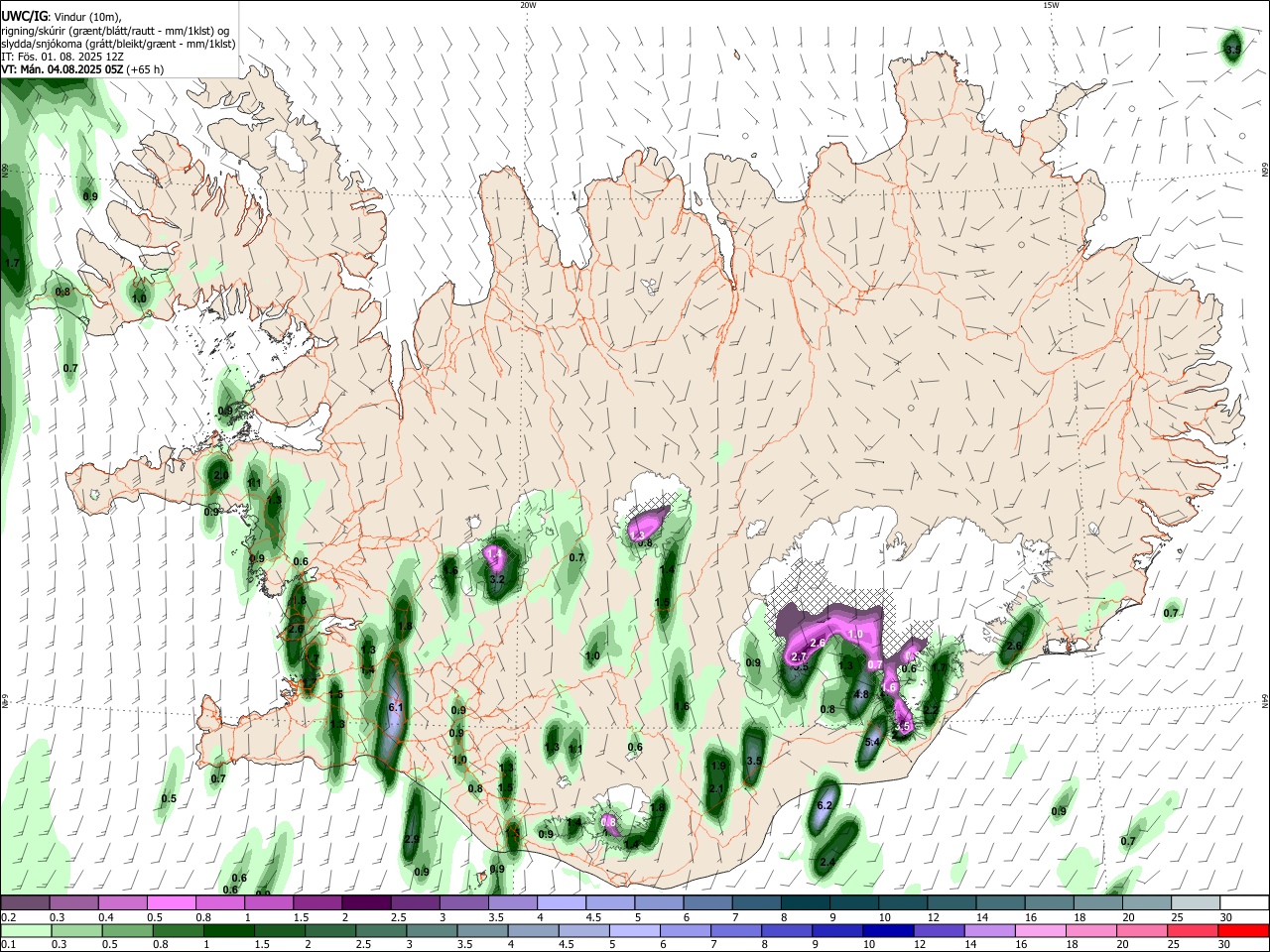
Task: Click the 6.2 precipitation value on the map
Action: (824, 805)
